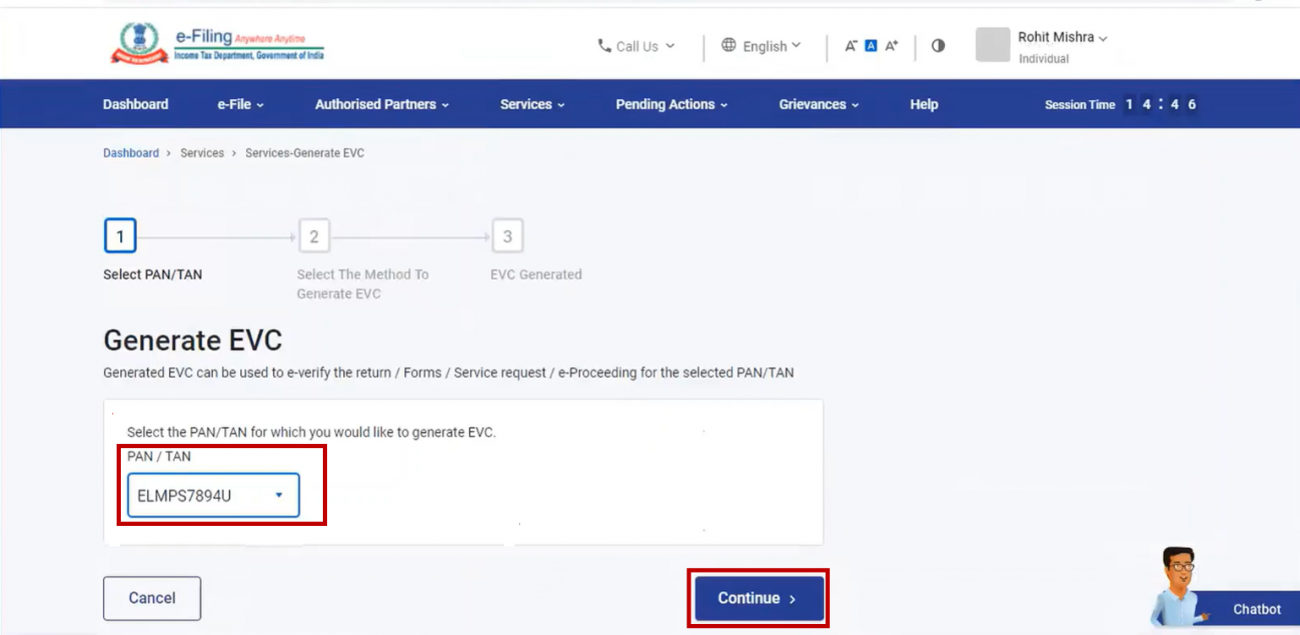Expand the English language dropdown
The width and height of the screenshot is (1300, 635).
[x=765, y=45]
